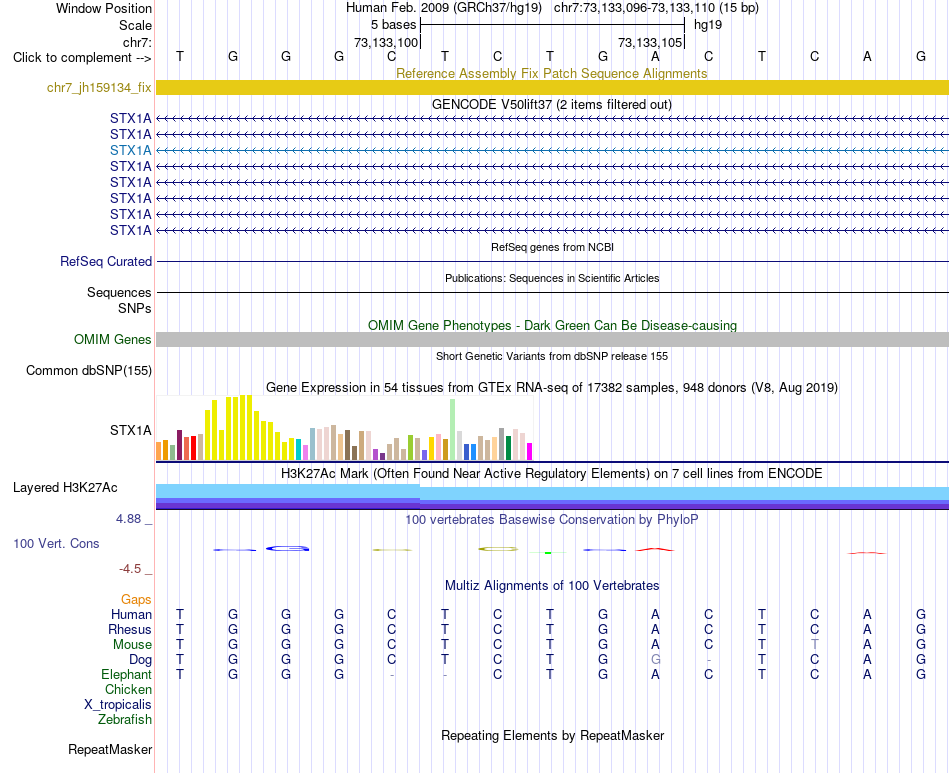Select the Rhesus species label
Screen dimensions: 950x773
coord(130,629)
